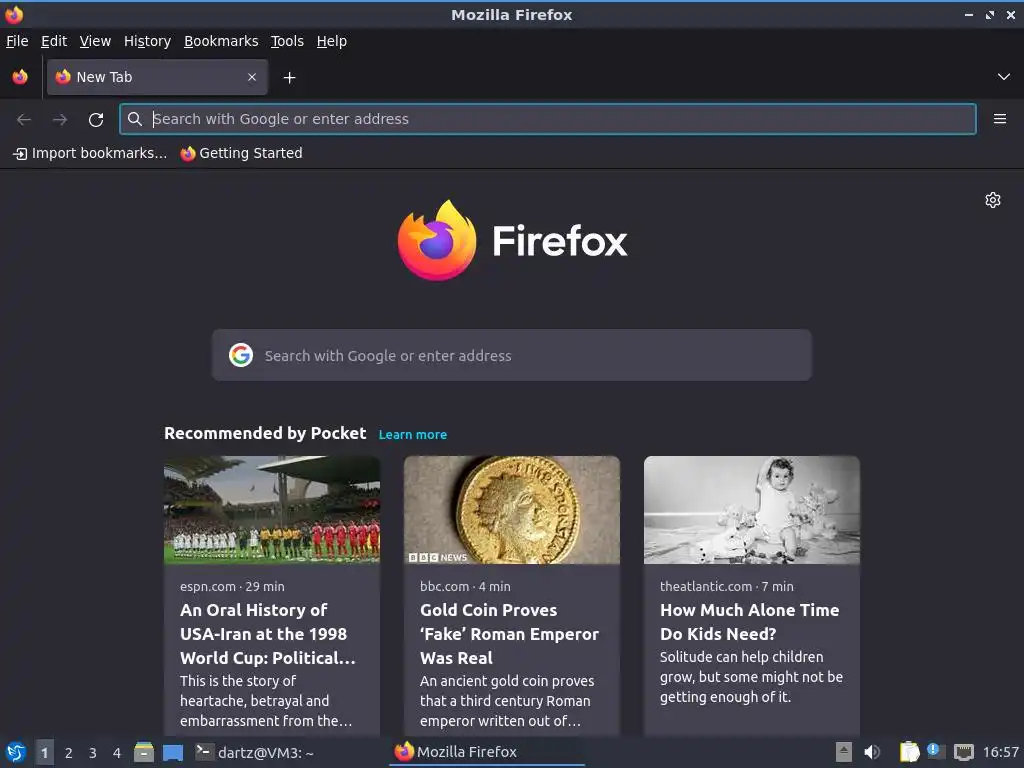Open the taskbar start menu icon
1024x768 pixels.
[16, 752]
